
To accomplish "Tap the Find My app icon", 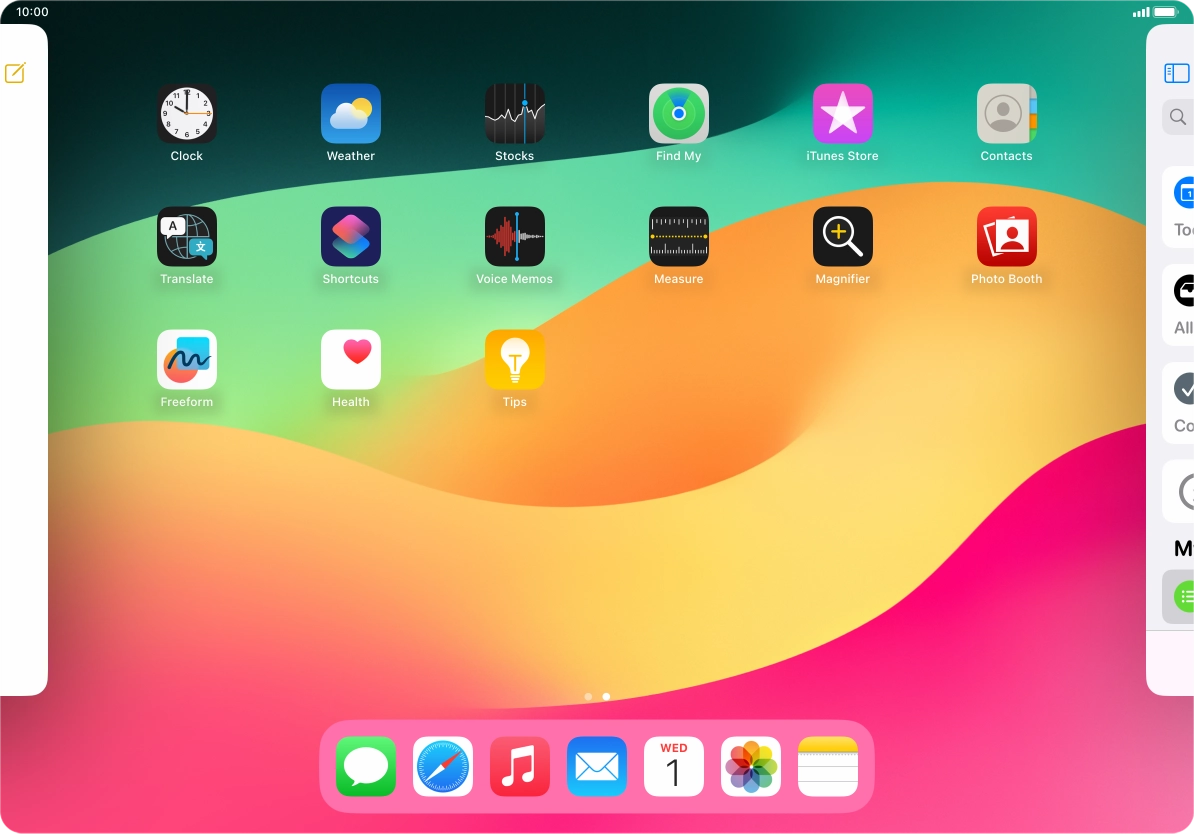I will coord(679,114).
